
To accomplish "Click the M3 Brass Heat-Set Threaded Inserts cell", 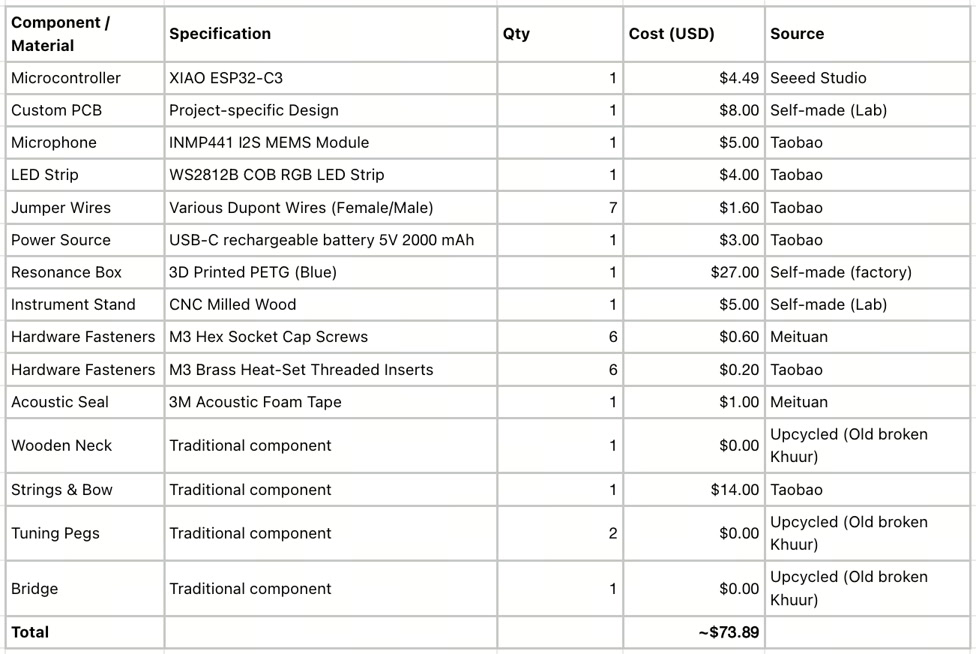I will (x=331, y=370).
